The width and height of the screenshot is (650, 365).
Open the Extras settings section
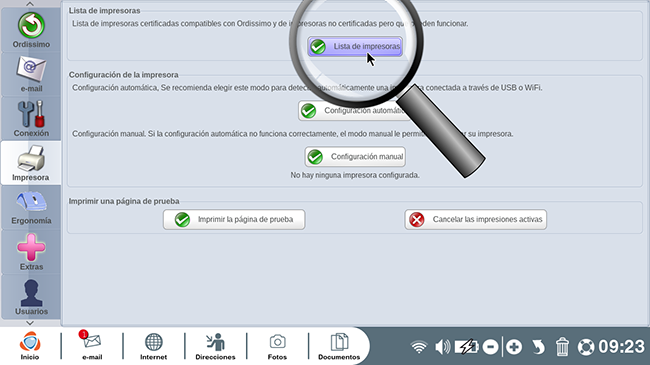[31, 252]
